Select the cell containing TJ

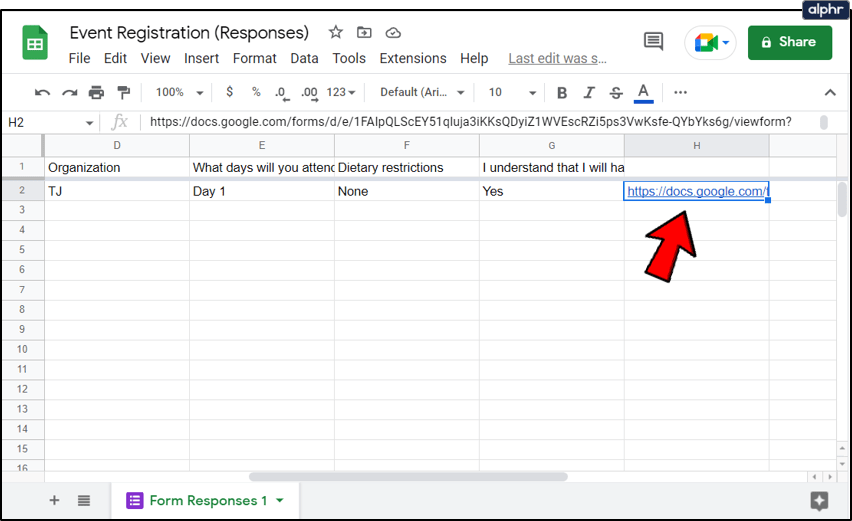(117, 191)
